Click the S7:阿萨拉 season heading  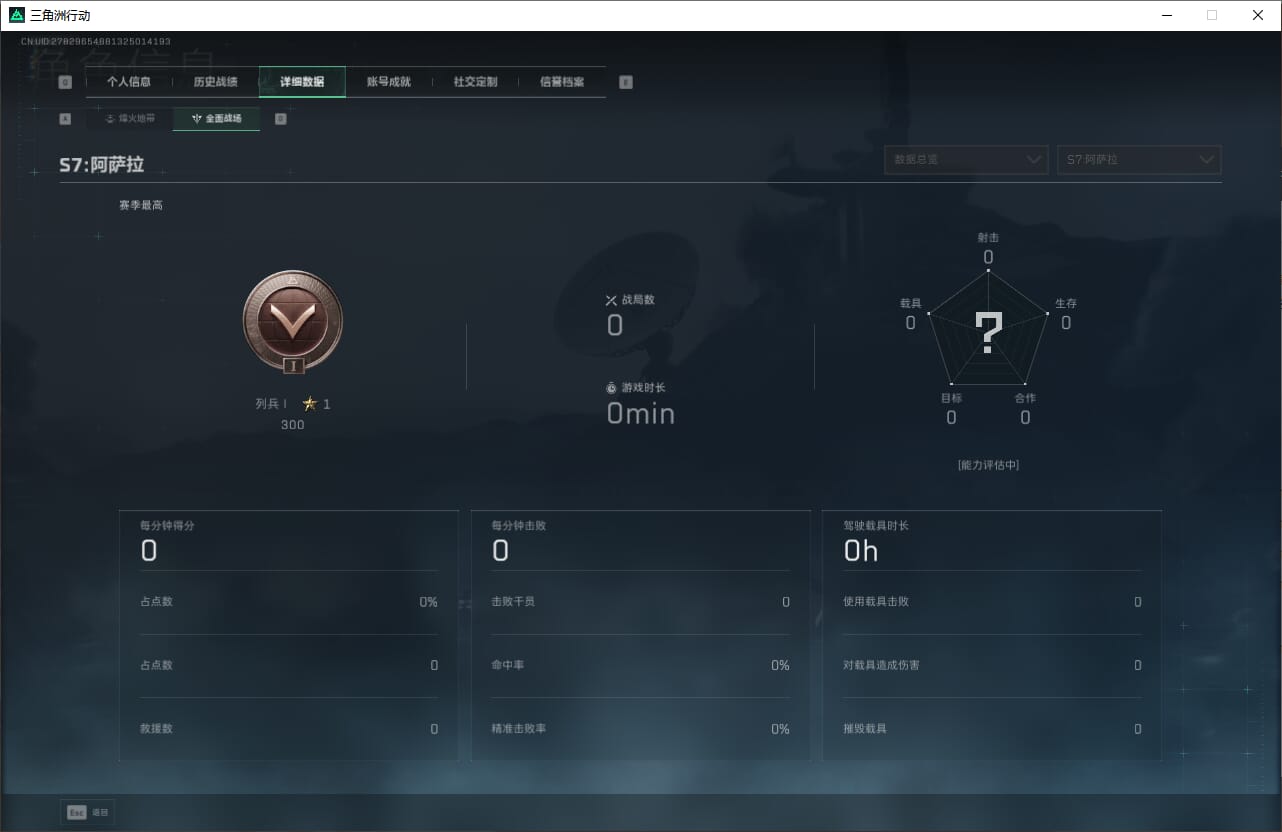[x=102, y=165]
